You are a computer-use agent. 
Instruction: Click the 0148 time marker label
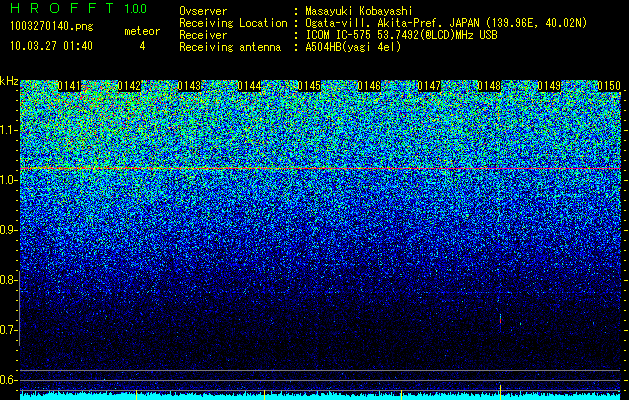[x=489, y=86]
